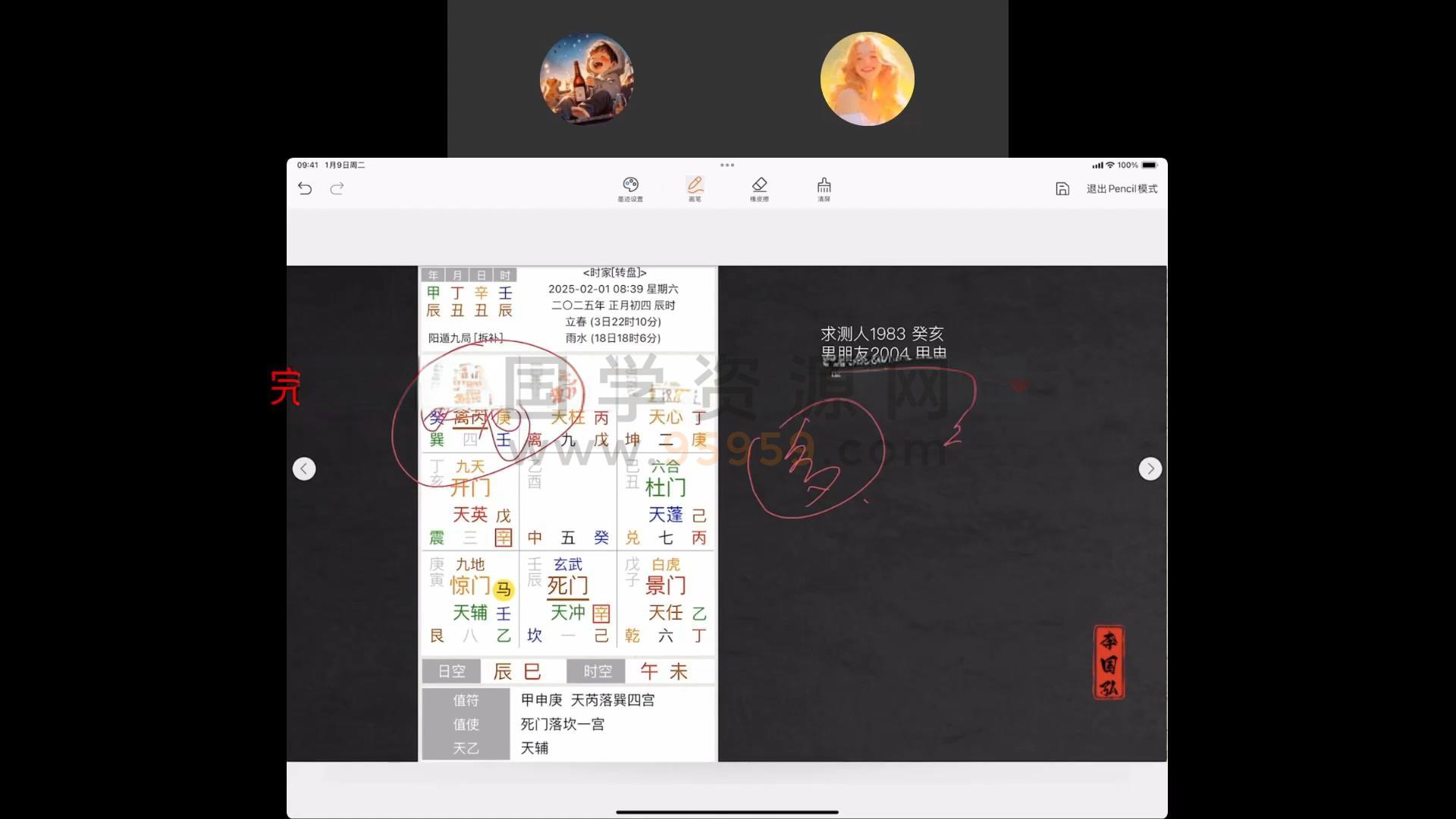Click 开门 in the Zhen palace

coord(471,487)
